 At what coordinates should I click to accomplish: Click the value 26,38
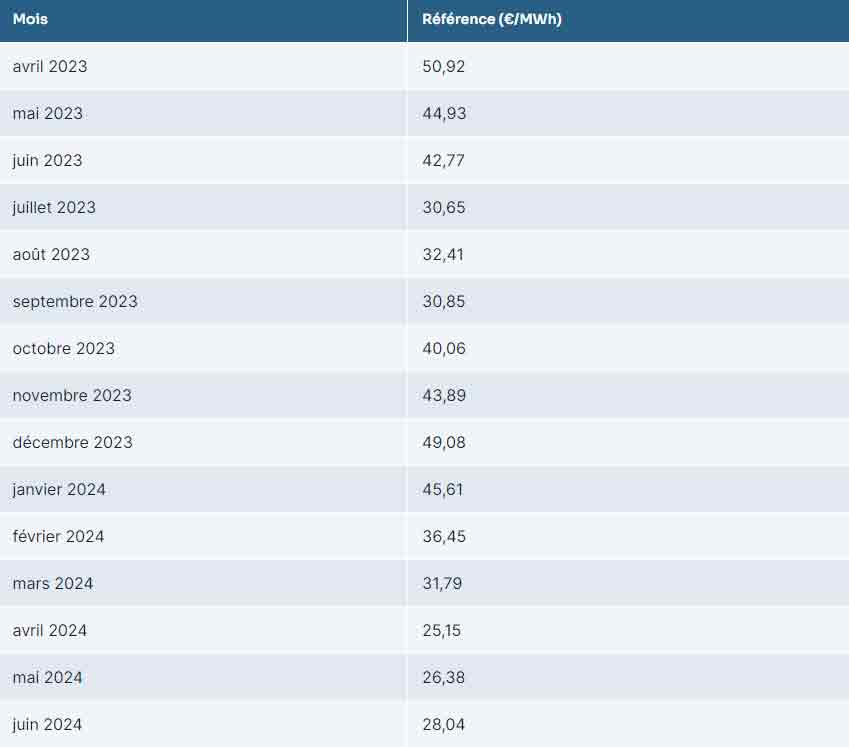[x=443, y=678]
